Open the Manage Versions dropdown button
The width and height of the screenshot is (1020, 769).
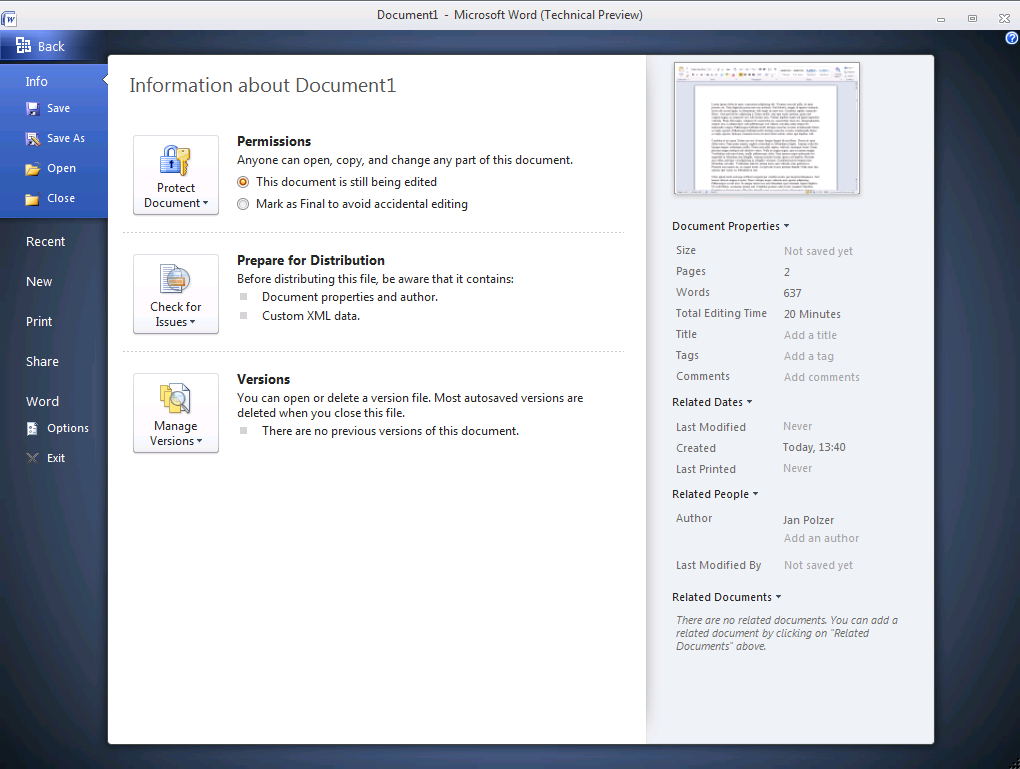tap(176, 413)
